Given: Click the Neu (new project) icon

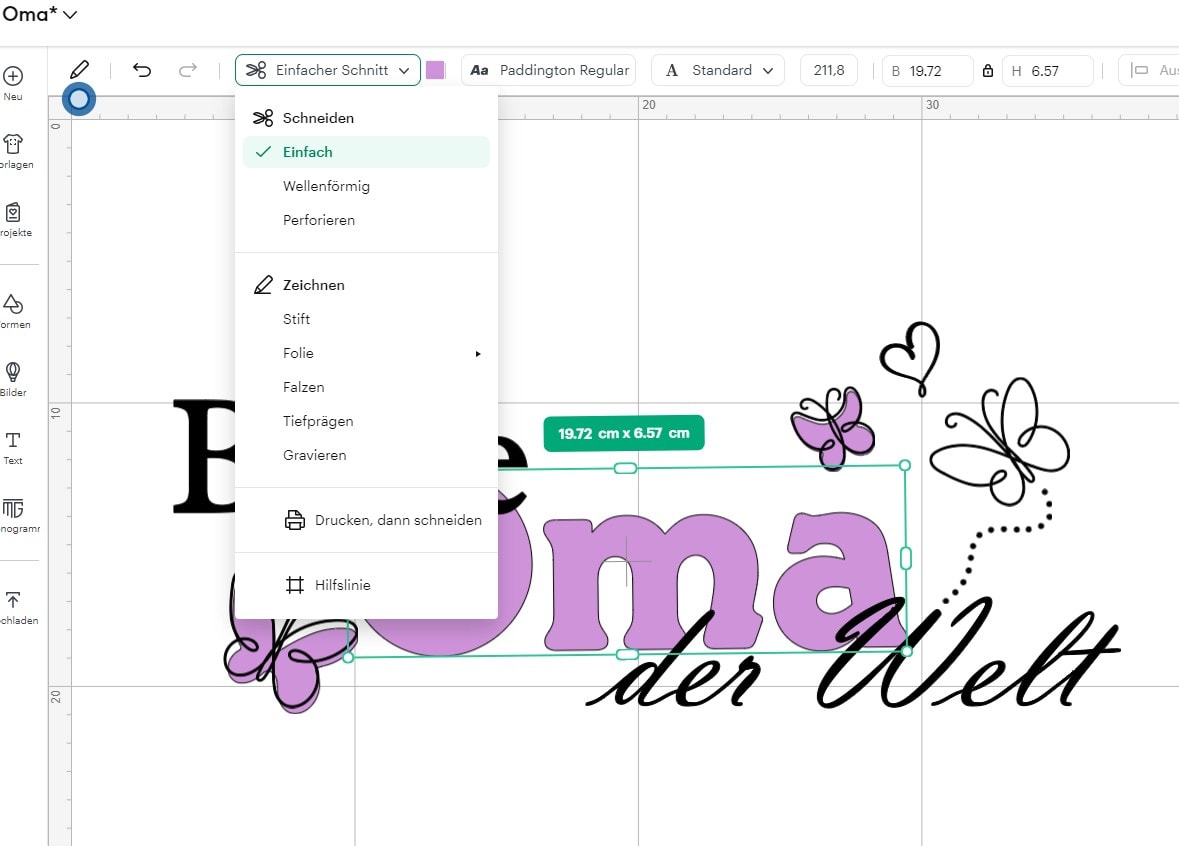Looking at the screenshot, I should coord(13,77).
